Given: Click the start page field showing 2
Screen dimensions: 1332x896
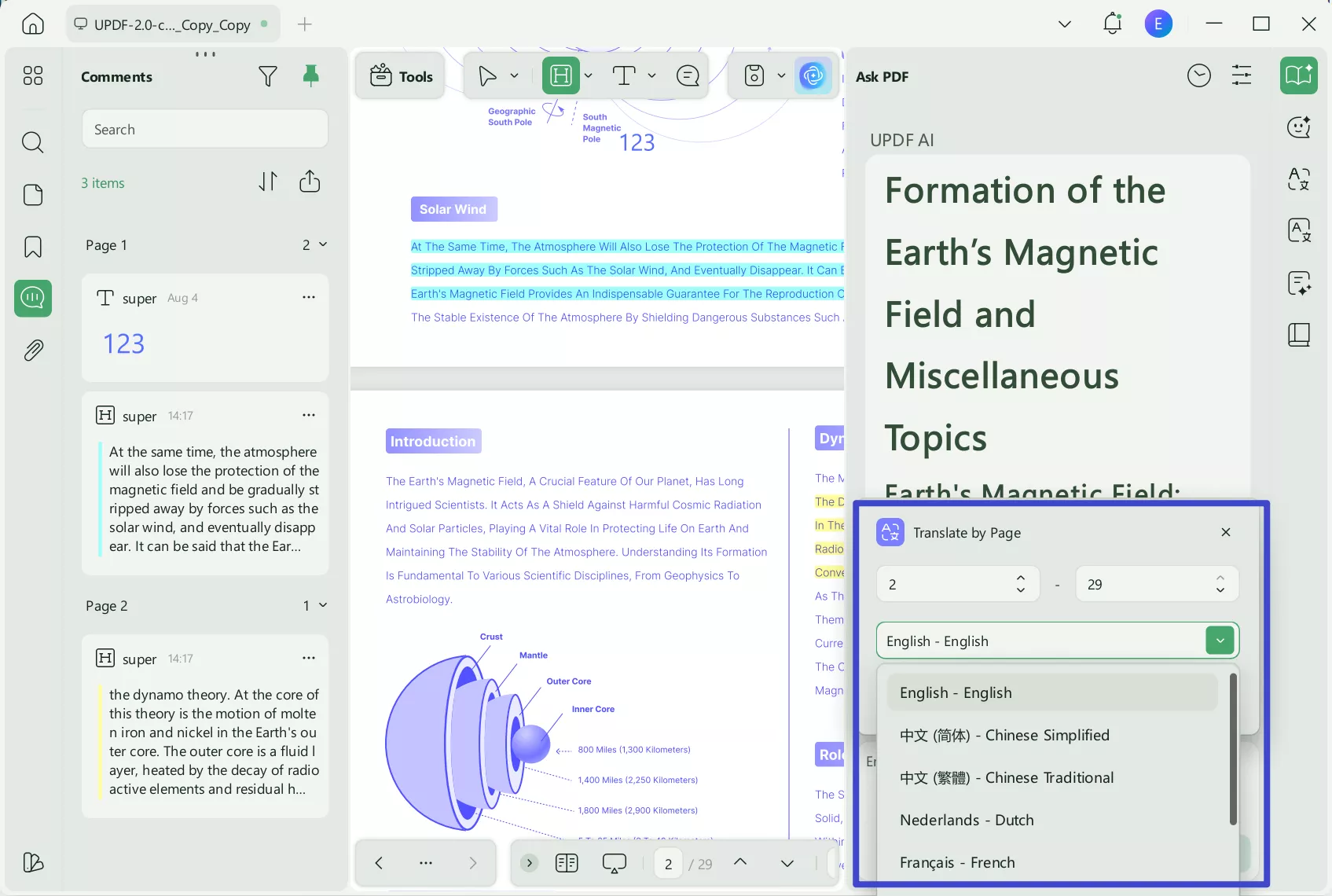Looking at the screenshot, I should click(x=958, y=584).
